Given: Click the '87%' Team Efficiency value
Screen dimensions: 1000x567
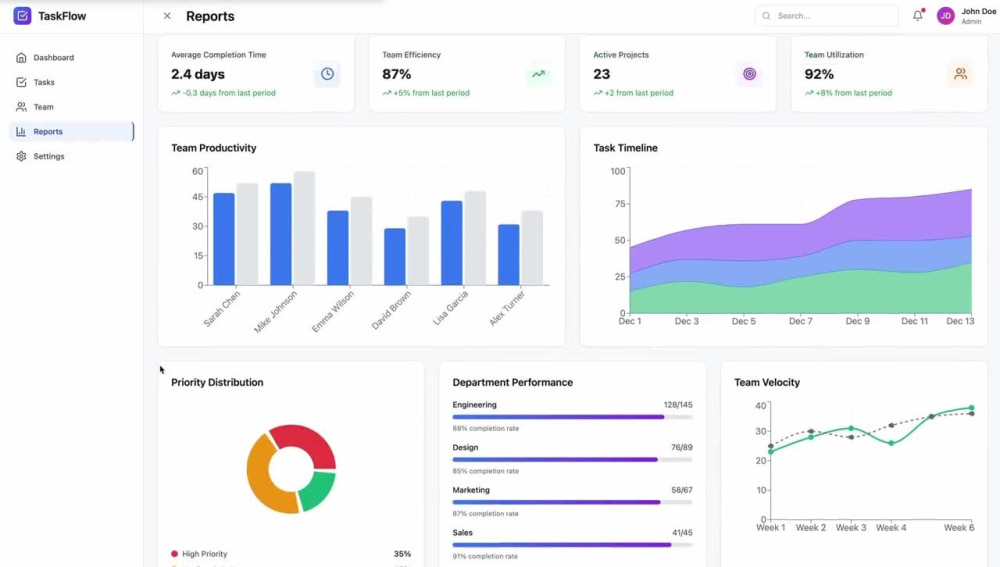Looking at the screenshot, I should (397, 74).
